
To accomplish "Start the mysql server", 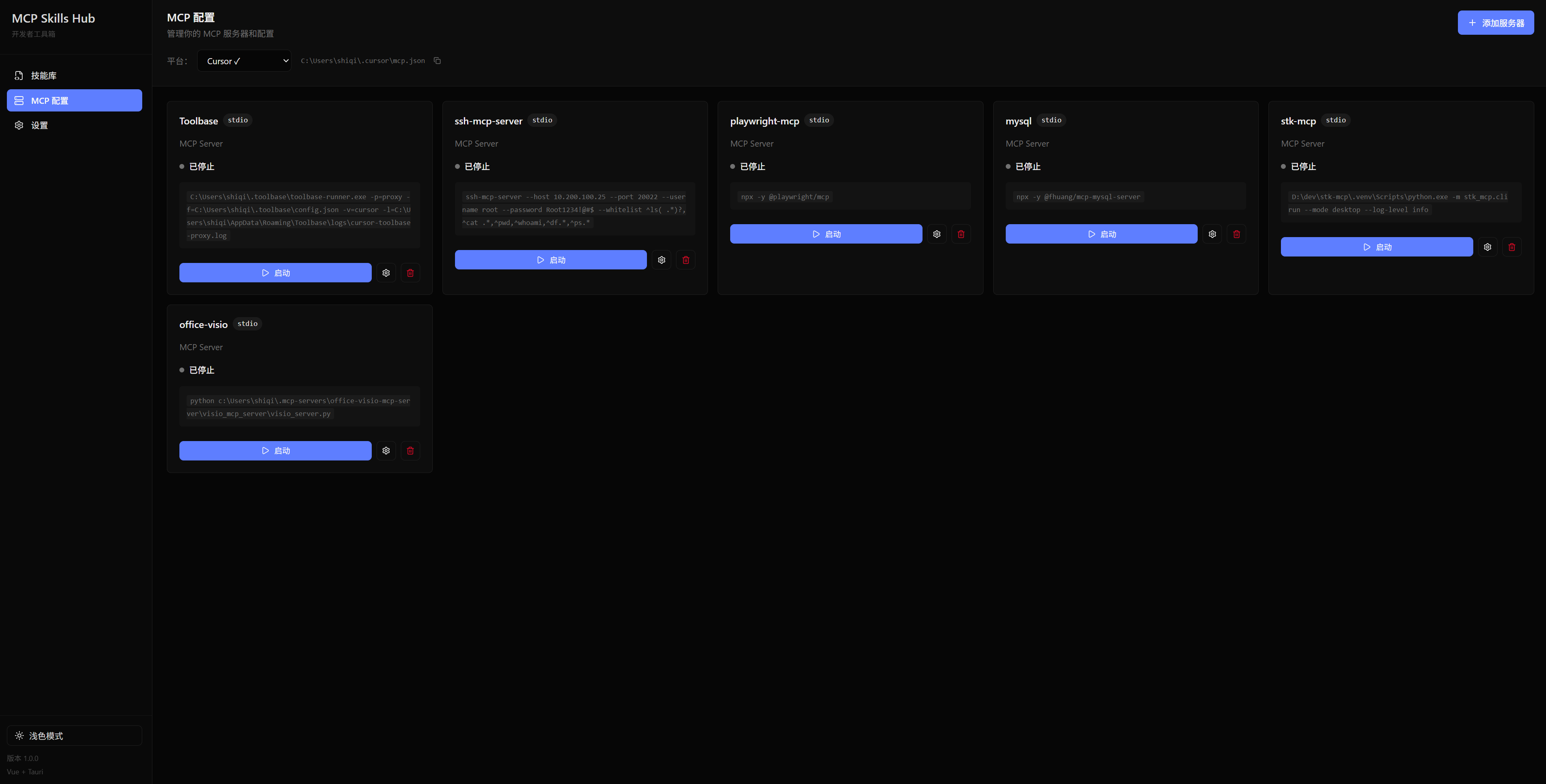I will pos(1101,234).
